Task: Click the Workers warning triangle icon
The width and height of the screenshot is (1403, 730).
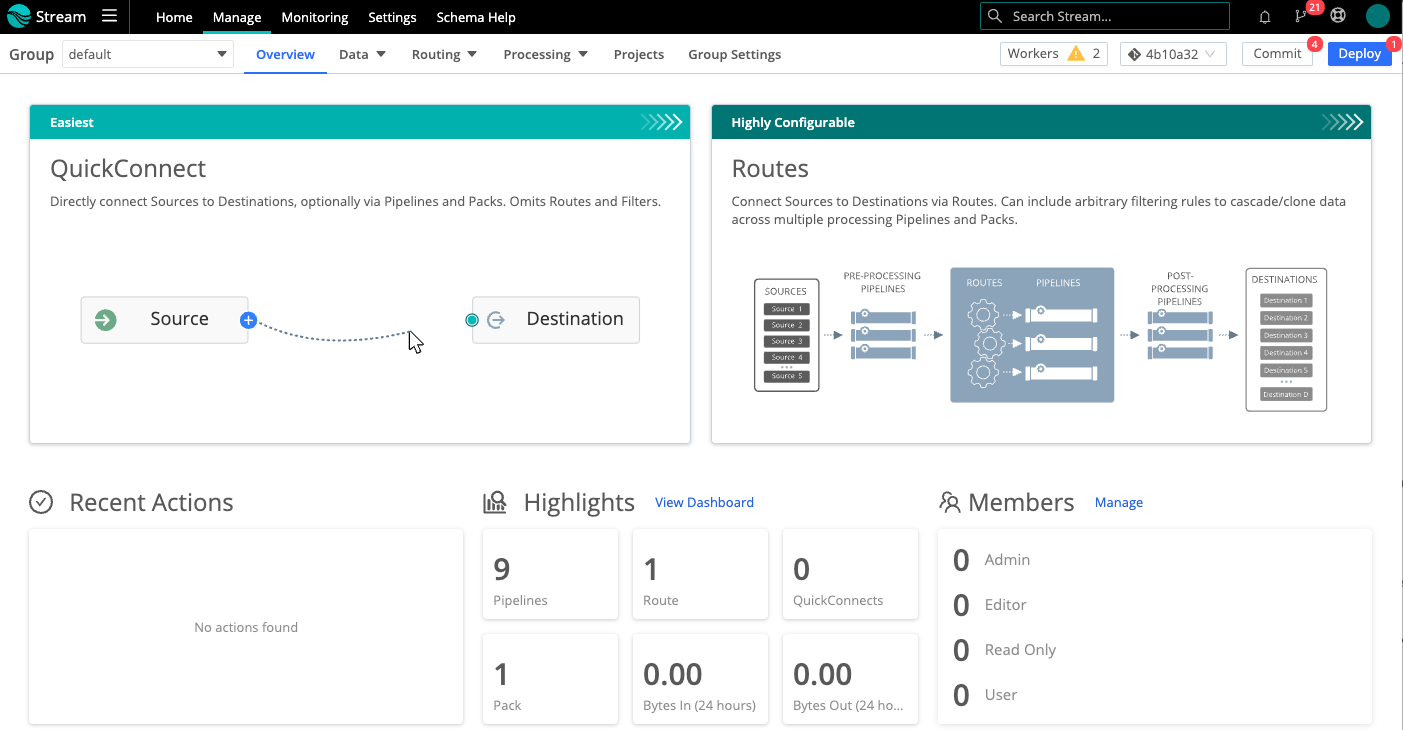Action: (1076, 54)
